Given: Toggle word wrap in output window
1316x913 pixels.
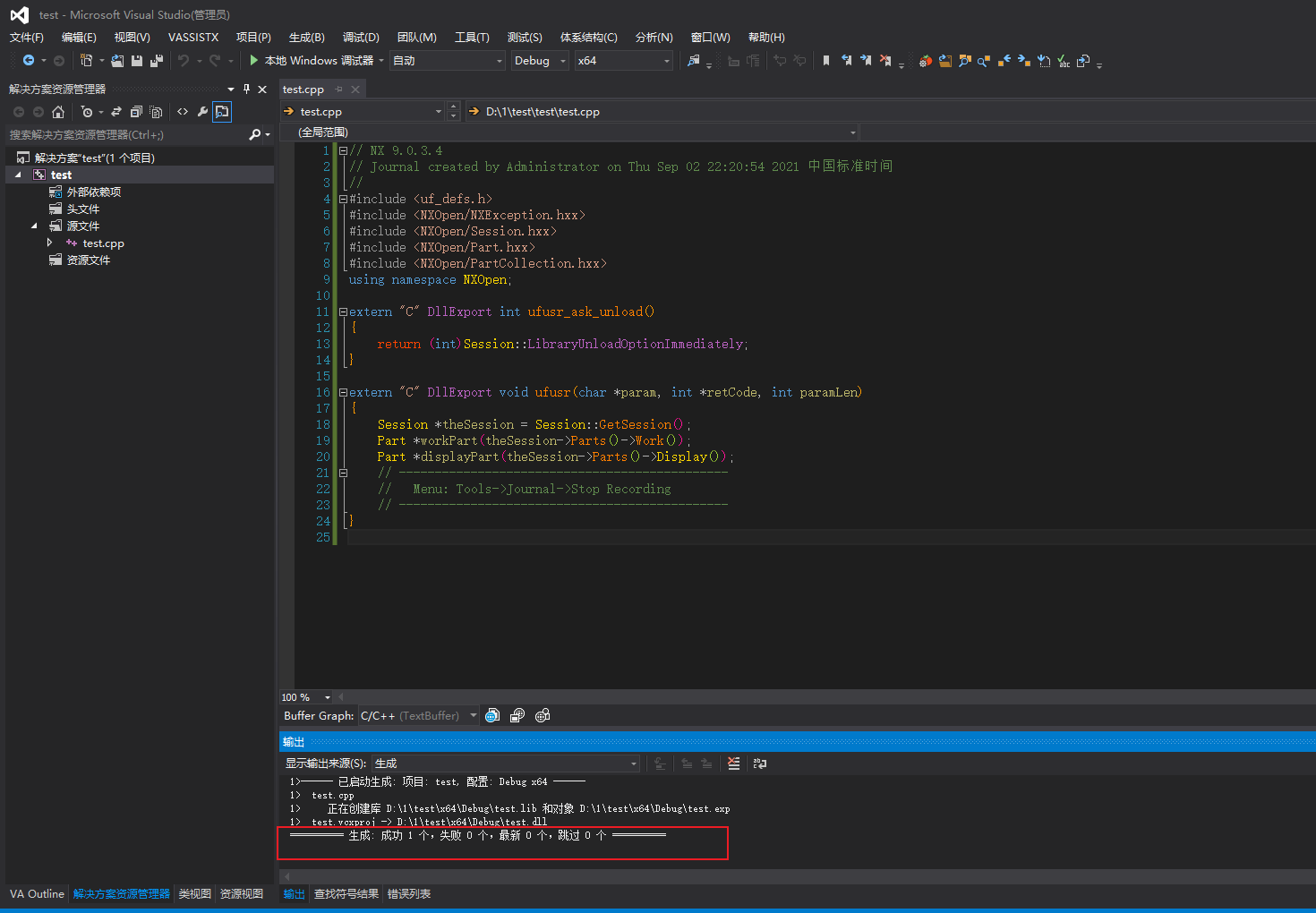Looking at the screenshot, I should tap(760, 764).
